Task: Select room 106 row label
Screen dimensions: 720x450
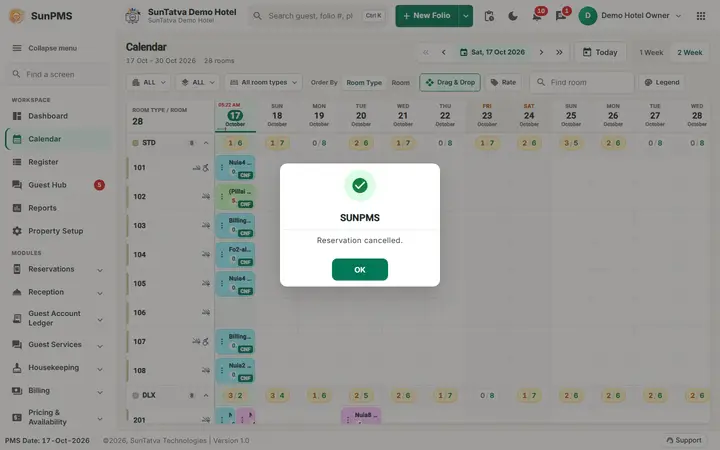Action: click(140, 313)
